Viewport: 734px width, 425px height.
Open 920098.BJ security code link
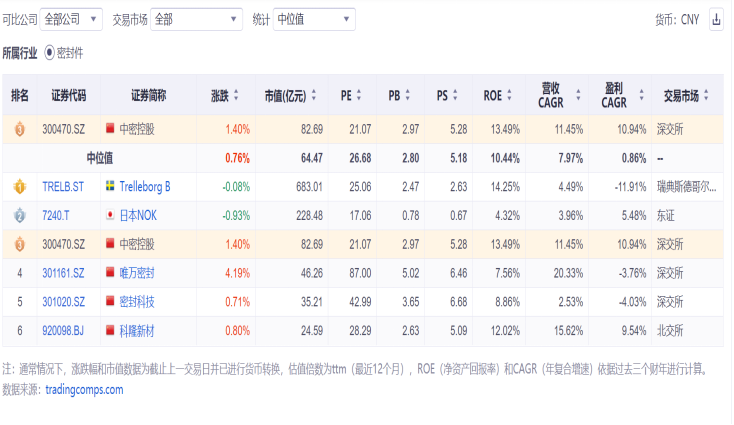pyautogui.click(x=63, y=331)
